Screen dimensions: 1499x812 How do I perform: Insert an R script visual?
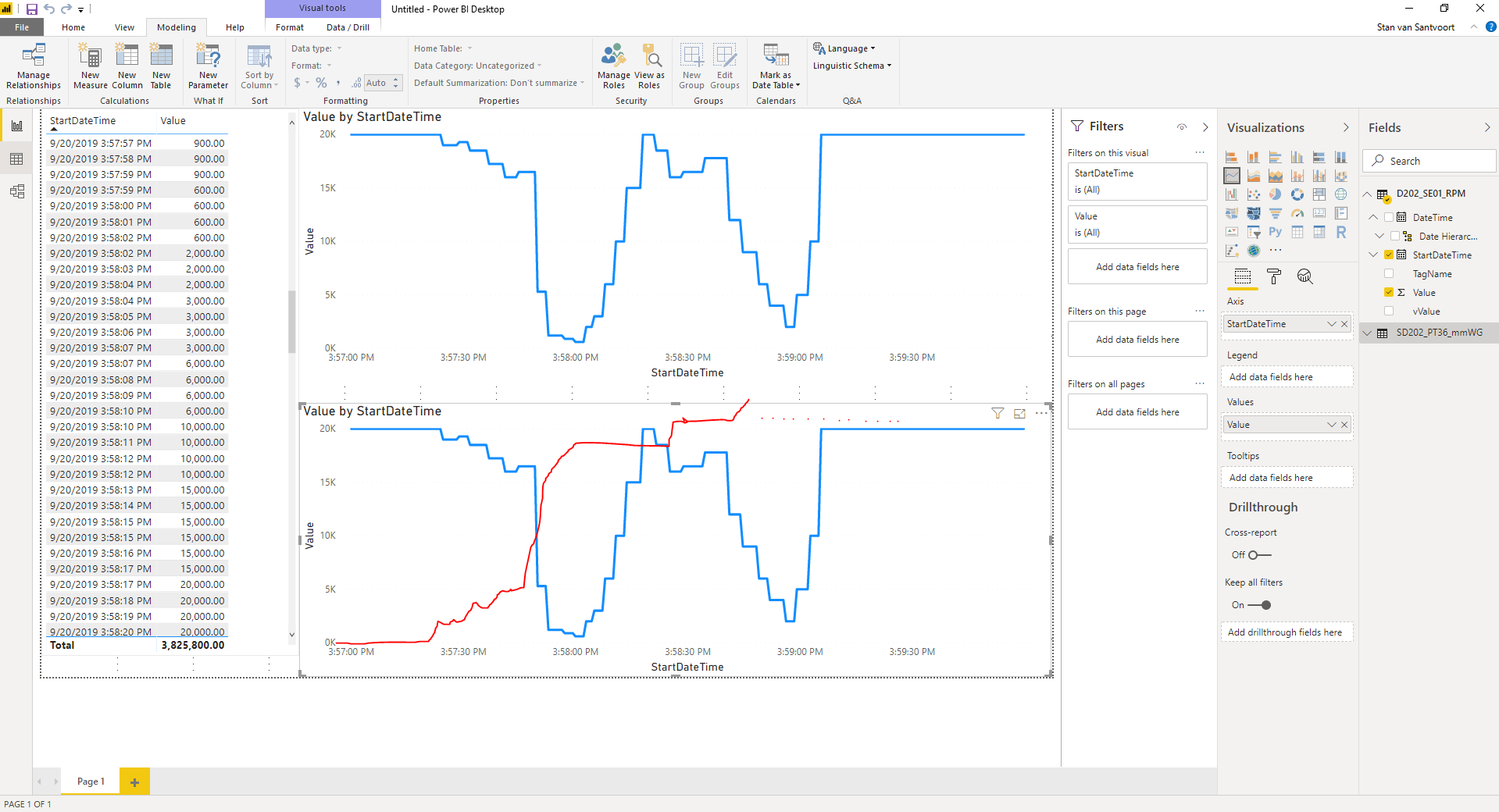click(1341, 232)
